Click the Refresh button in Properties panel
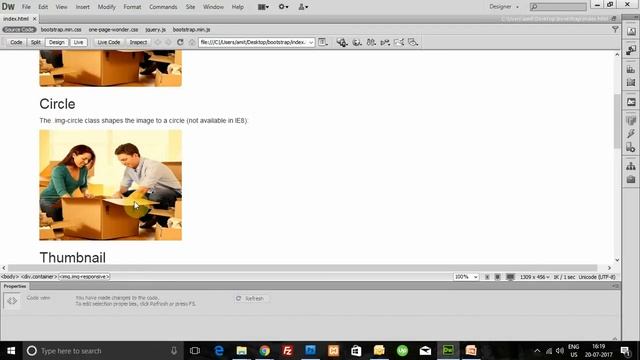 click(250, 298)
